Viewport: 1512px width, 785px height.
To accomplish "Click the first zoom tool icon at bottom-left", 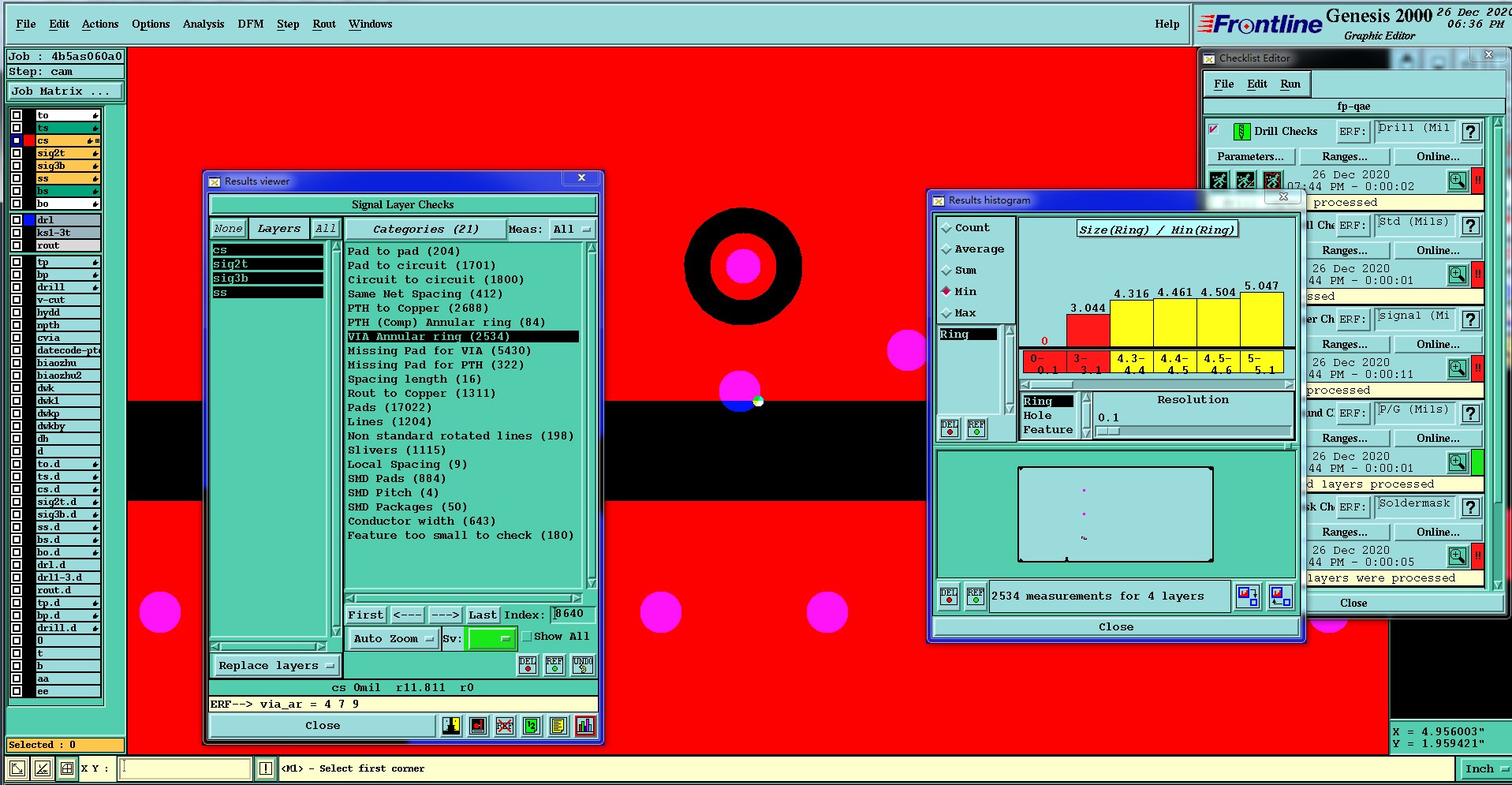I will coord(17,768).
